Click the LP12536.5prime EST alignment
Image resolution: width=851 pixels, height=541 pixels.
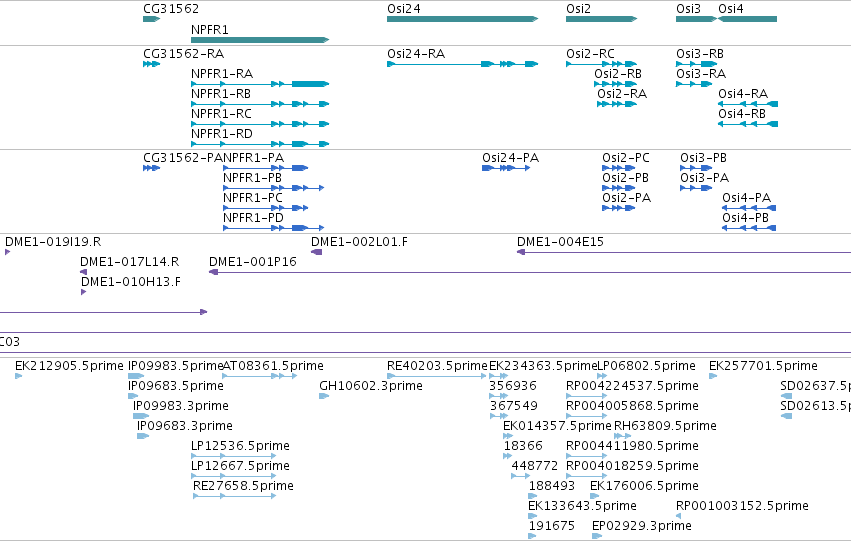tap(233, 456)
